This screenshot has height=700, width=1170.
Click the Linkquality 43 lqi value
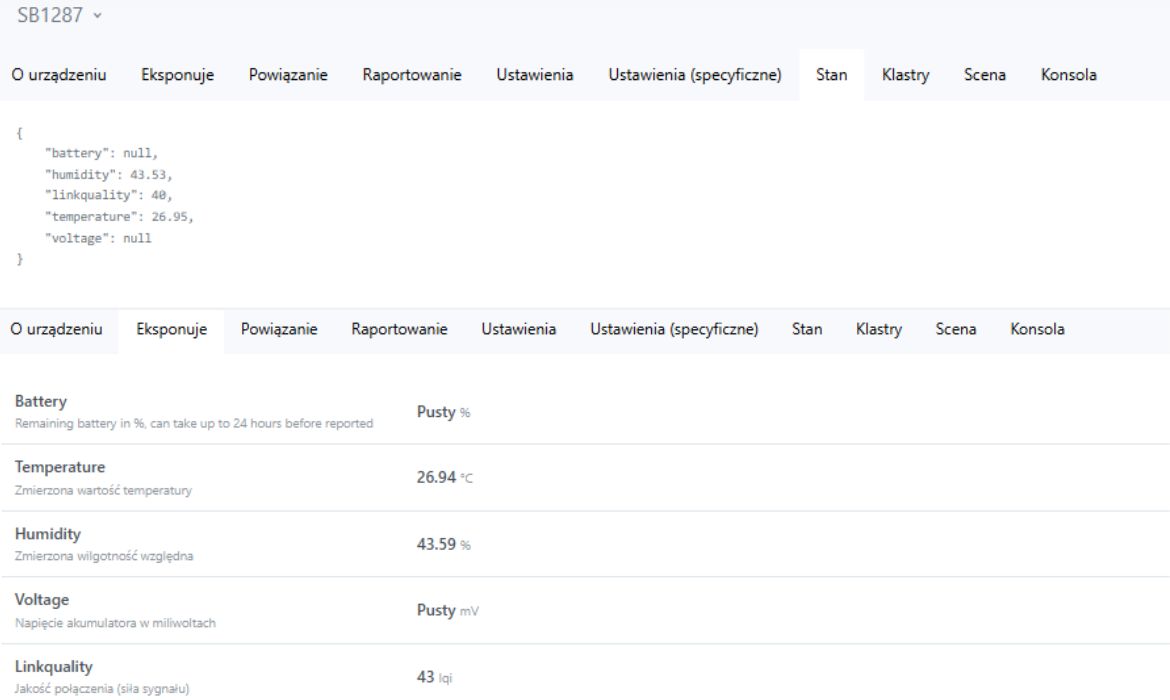click(434, 677)
